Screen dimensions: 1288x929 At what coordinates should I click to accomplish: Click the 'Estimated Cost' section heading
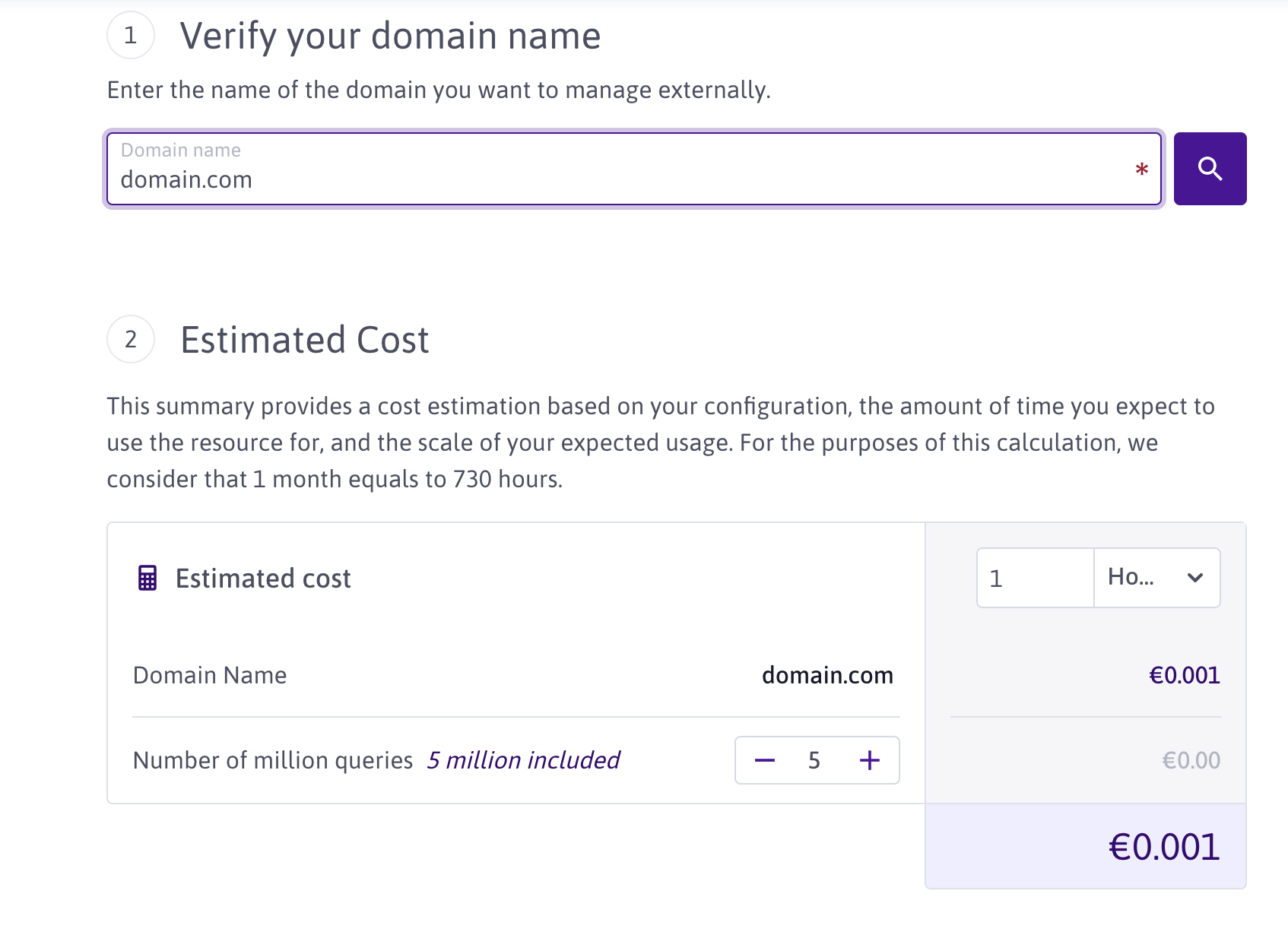305,340
